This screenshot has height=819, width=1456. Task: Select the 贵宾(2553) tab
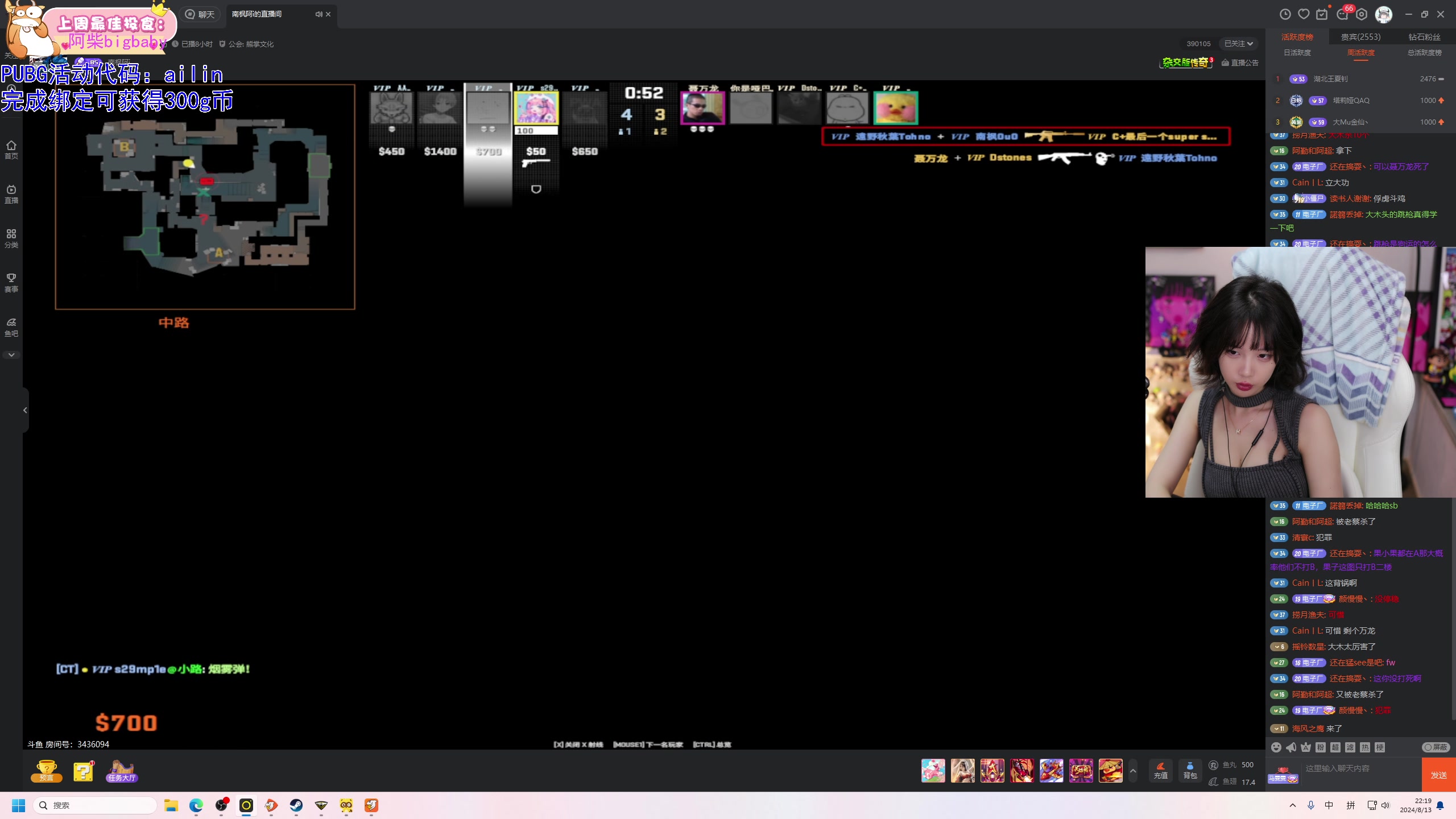[x=1360, y=37]
